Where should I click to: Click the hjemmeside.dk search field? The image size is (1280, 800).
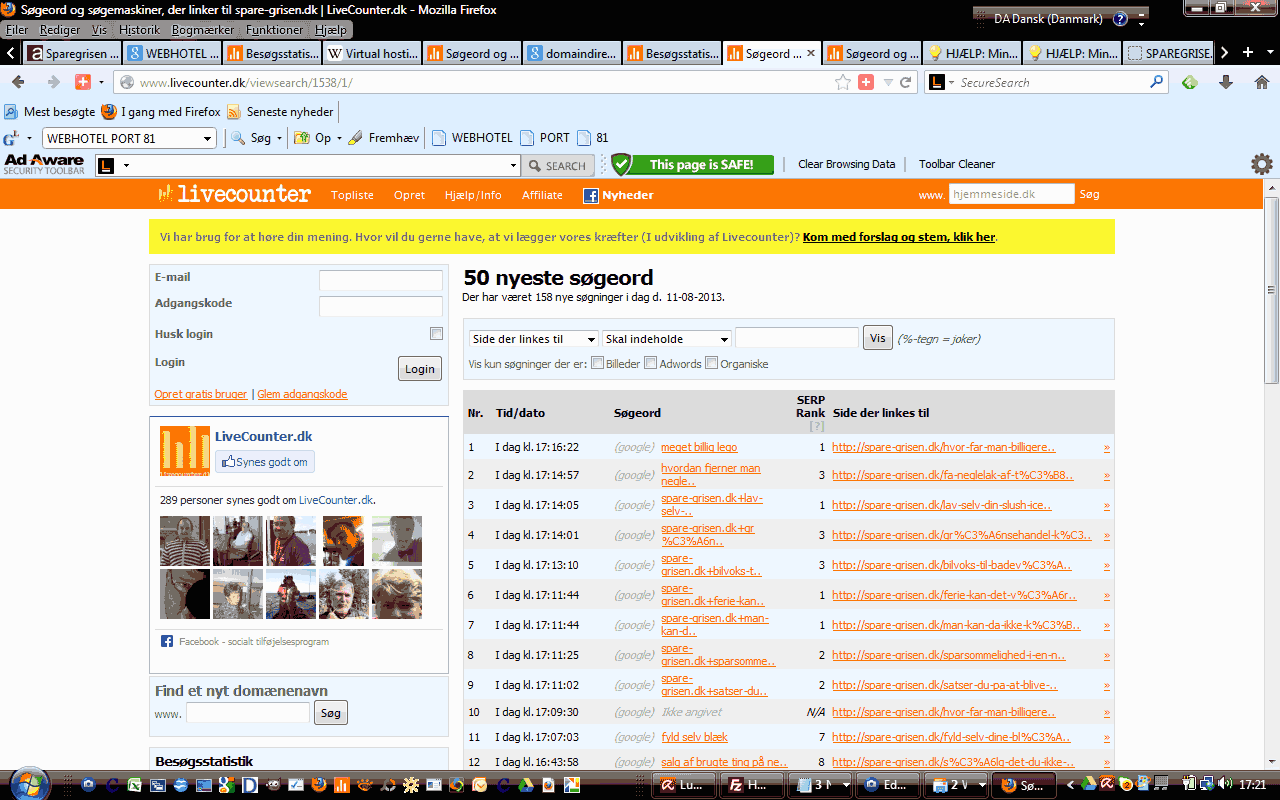pos(1011,194)
